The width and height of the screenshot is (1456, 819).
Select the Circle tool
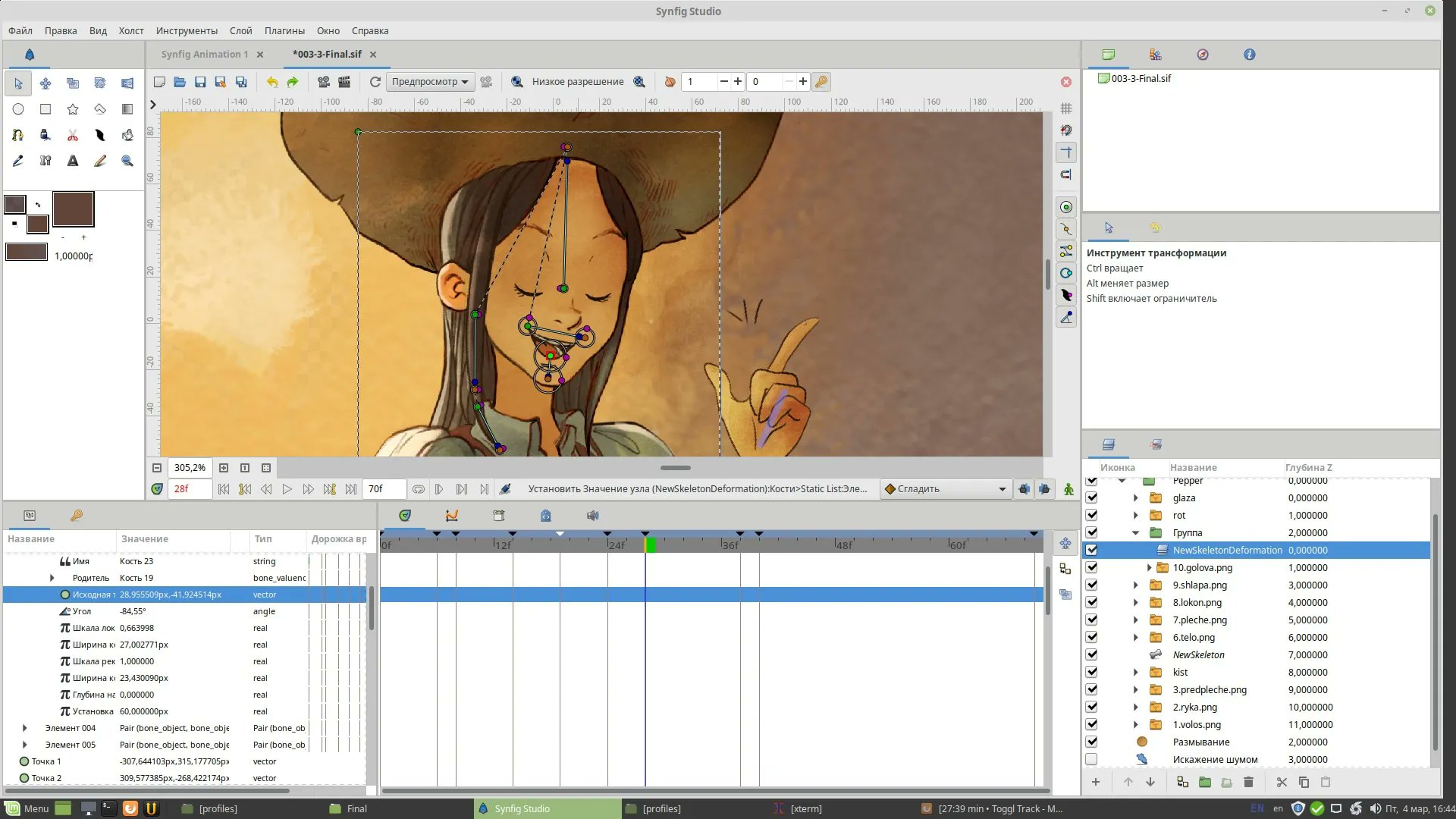(x=18, y=109)
